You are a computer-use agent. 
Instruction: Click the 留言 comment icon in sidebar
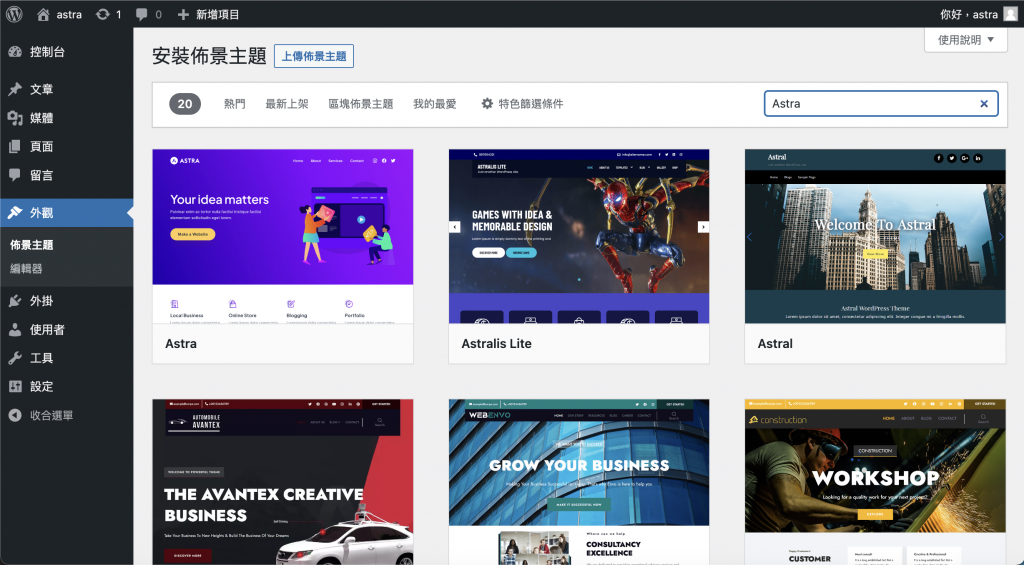click(x=15, y=175)
